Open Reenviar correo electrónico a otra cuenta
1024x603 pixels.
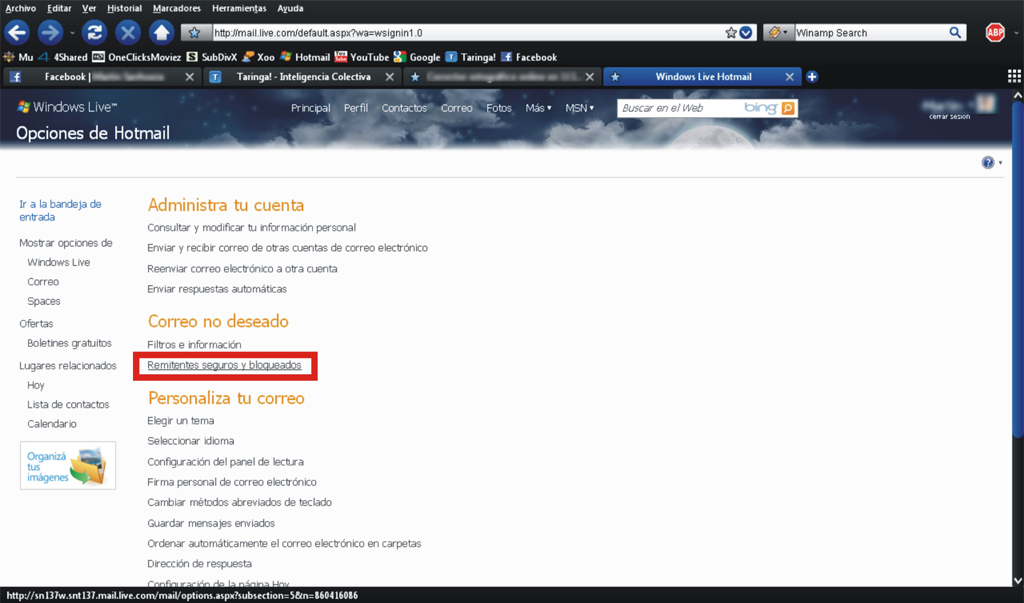pyautogui.click(x=242, y=269)
